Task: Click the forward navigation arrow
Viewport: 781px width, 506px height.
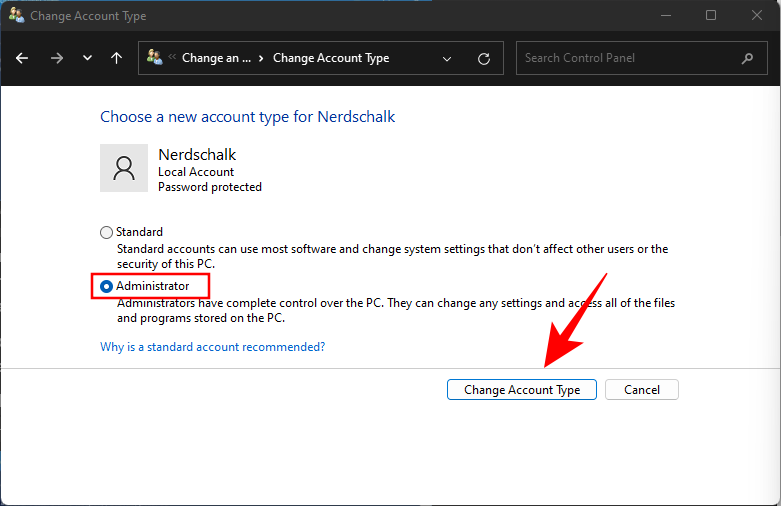Action: pyautogui.click(x=56, y=58)
